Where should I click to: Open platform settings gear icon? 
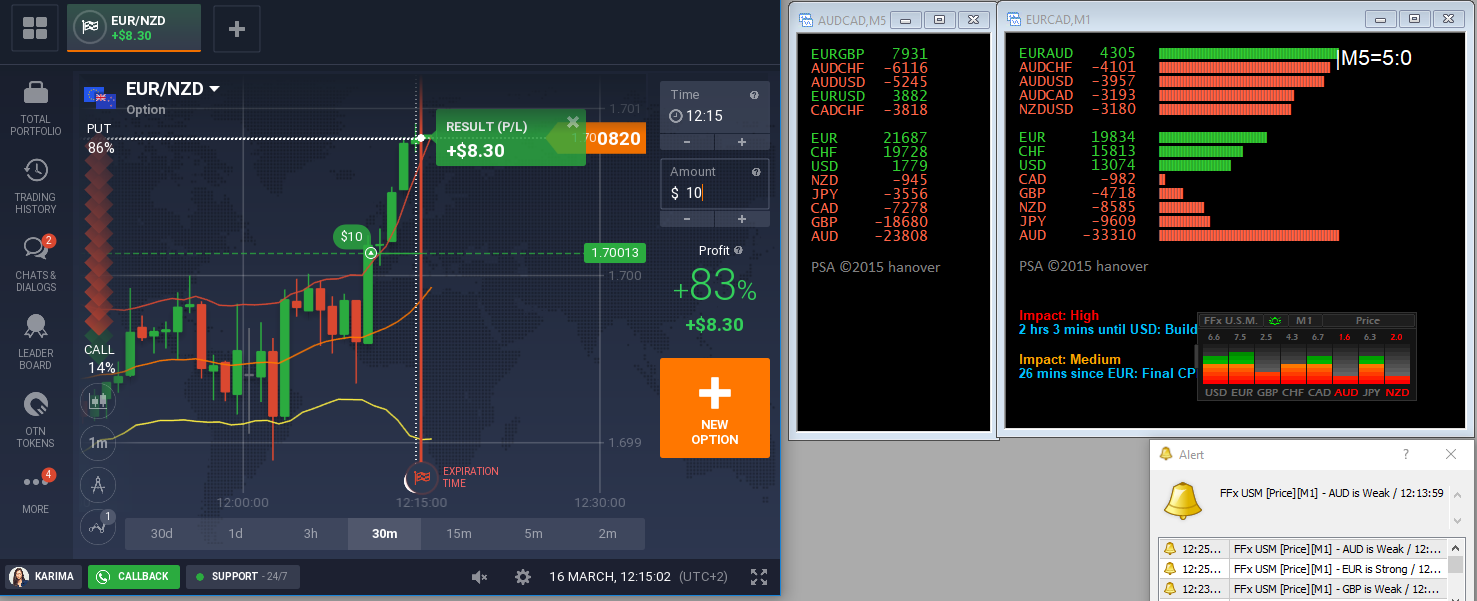click(x=522, y=577)
